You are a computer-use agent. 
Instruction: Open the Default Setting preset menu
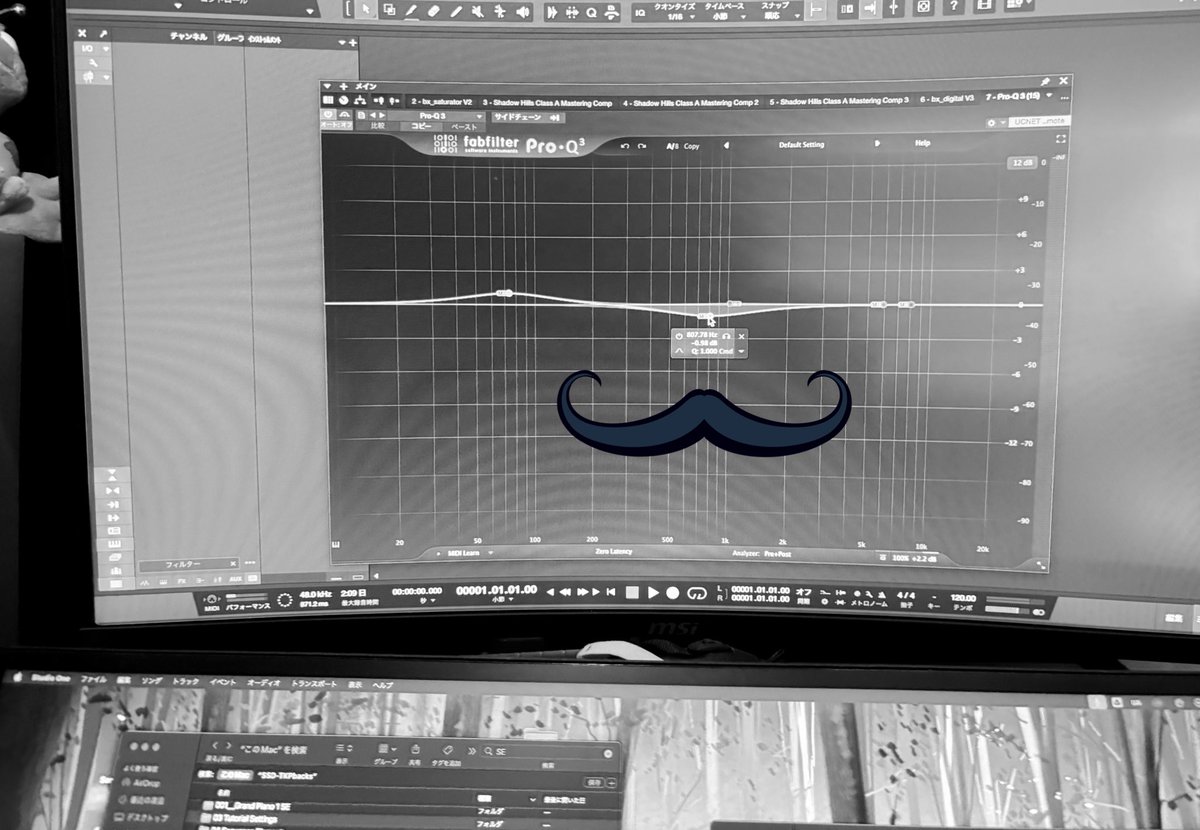(801, 145)
